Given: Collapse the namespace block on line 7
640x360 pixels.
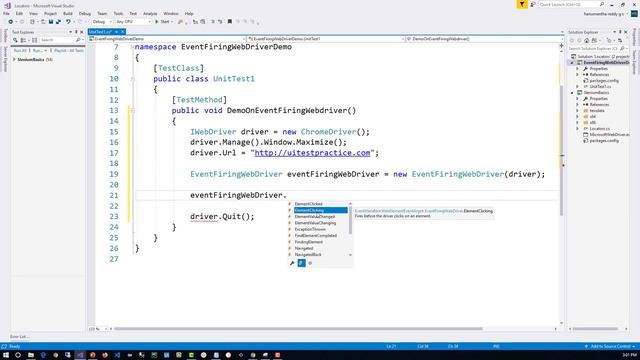Looking at the screenshot, I should click(133, 47).
